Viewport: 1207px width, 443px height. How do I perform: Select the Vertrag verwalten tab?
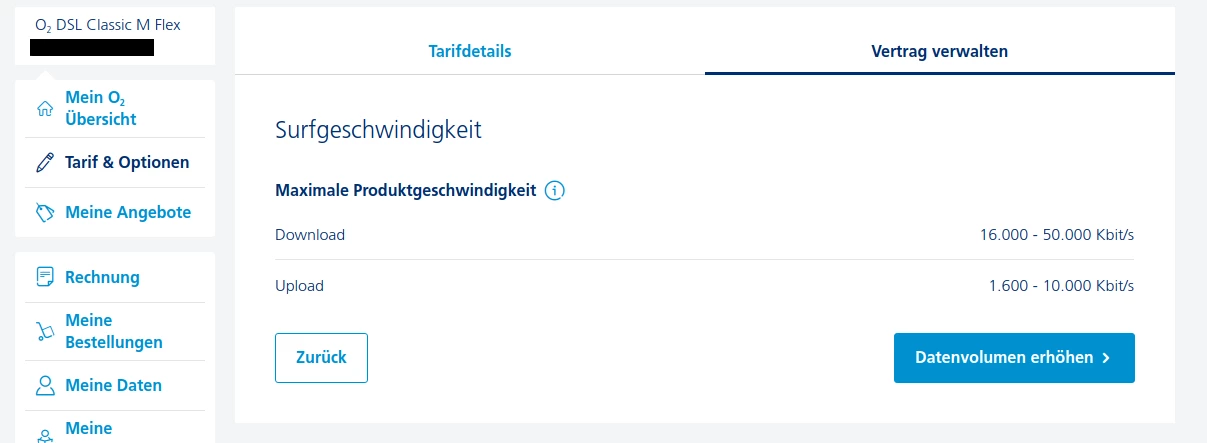[x=940, y=51]
